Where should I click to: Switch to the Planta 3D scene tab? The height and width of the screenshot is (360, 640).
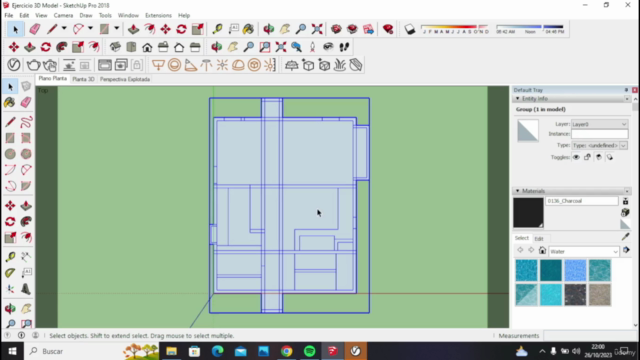83,79
